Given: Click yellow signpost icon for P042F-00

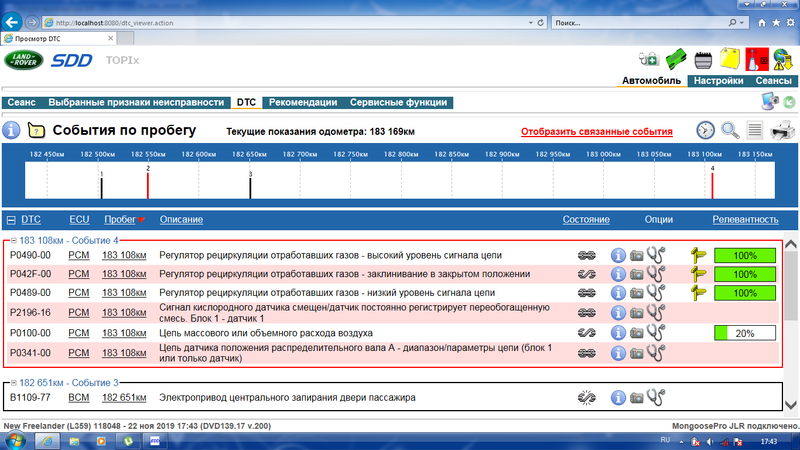Looking at the screenshot, I should [x=698, y=274].
